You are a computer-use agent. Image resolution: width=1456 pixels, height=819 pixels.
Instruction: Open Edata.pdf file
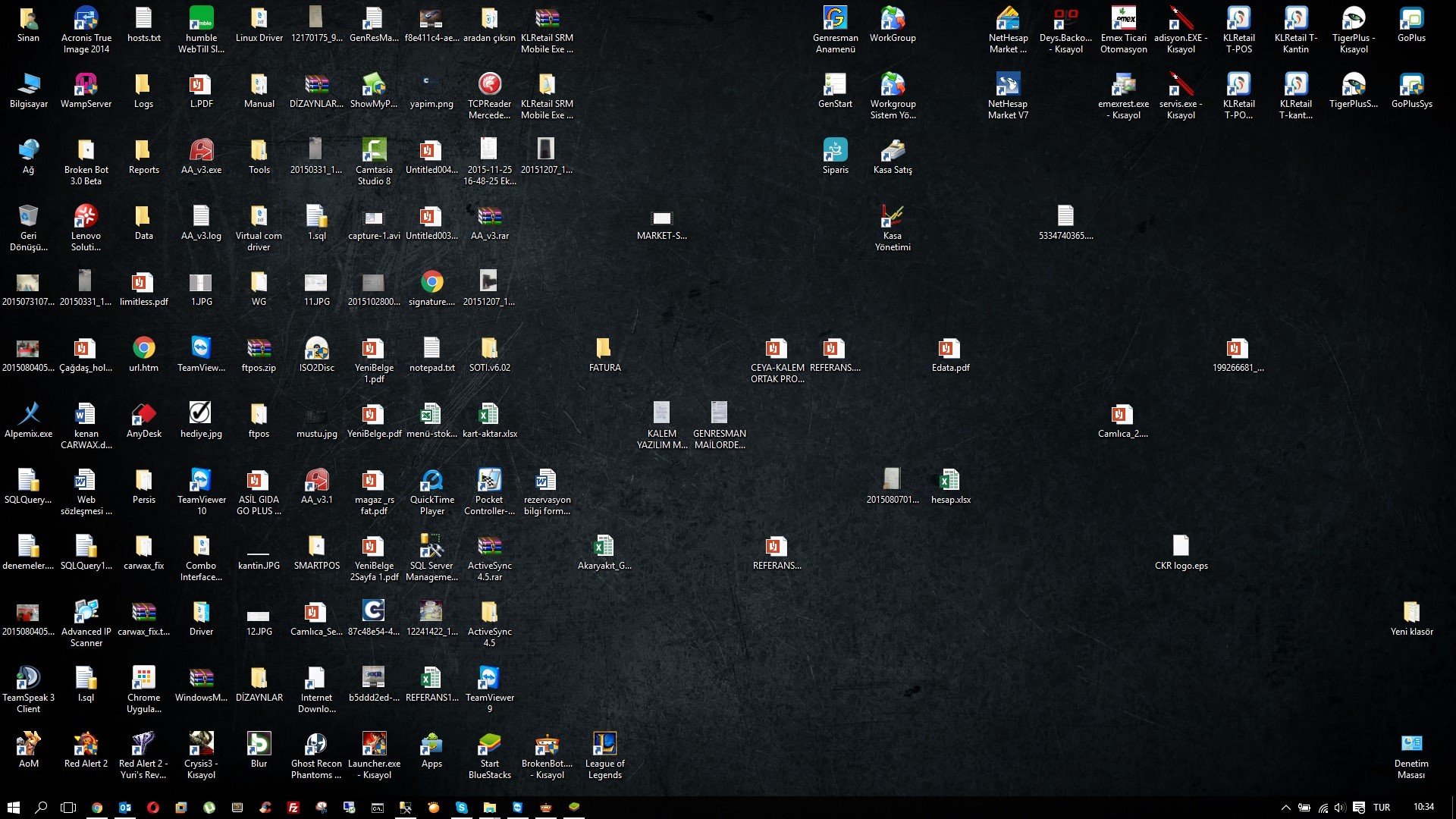[x=950, y=354]
